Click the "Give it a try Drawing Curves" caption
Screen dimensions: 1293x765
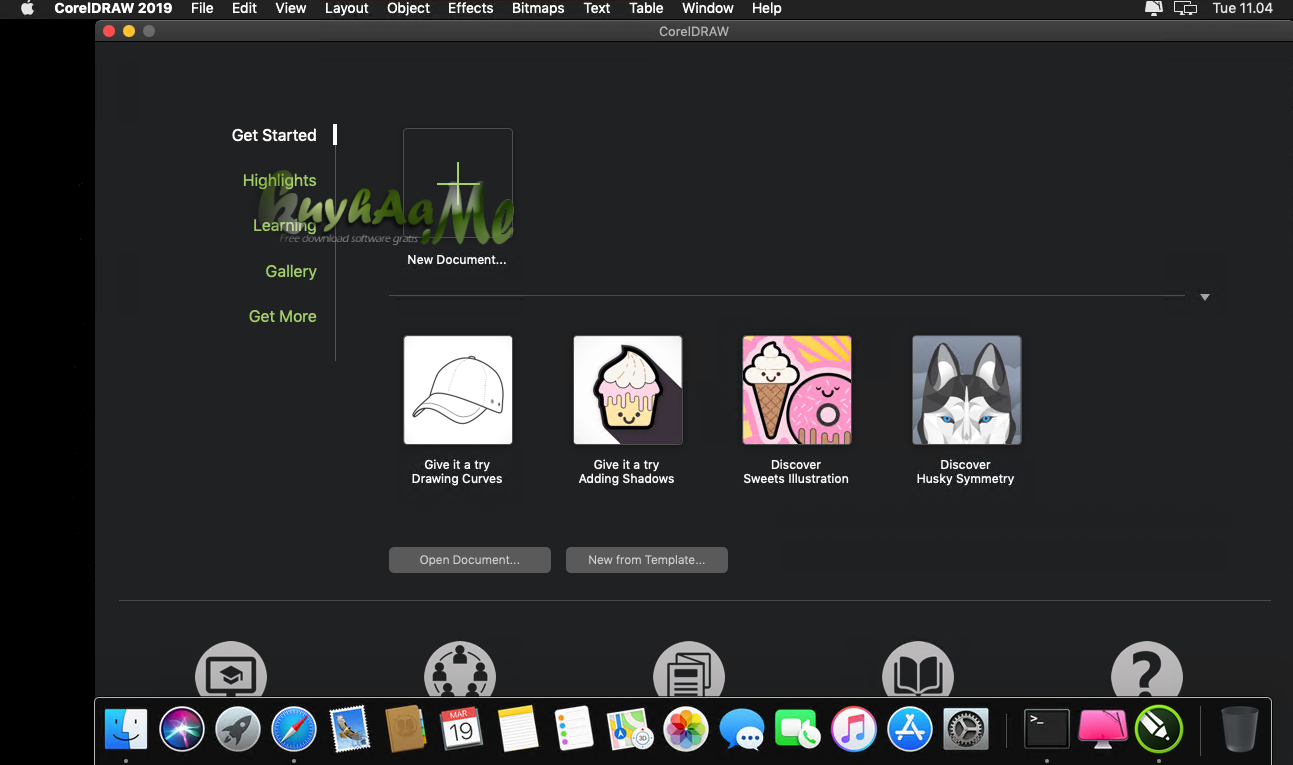(457, 472)
